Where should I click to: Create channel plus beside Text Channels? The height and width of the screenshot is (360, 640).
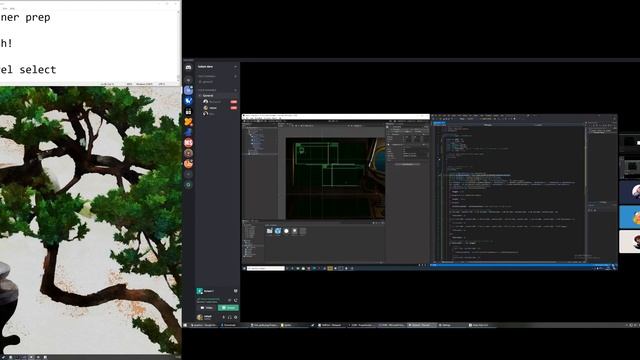point(236,76)
